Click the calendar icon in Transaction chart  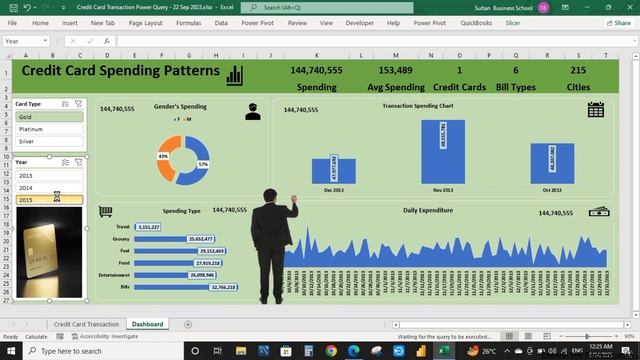(596, 109)
